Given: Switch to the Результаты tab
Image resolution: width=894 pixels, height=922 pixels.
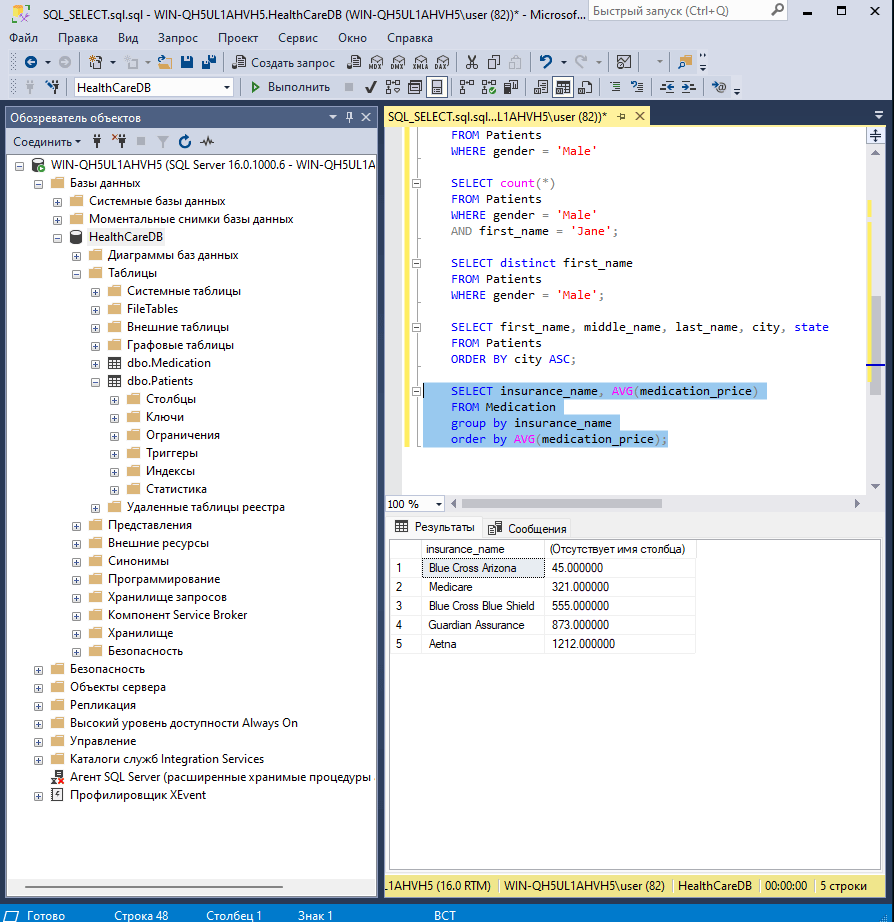Looking at the screenshot, I should [x=435, y=527].
